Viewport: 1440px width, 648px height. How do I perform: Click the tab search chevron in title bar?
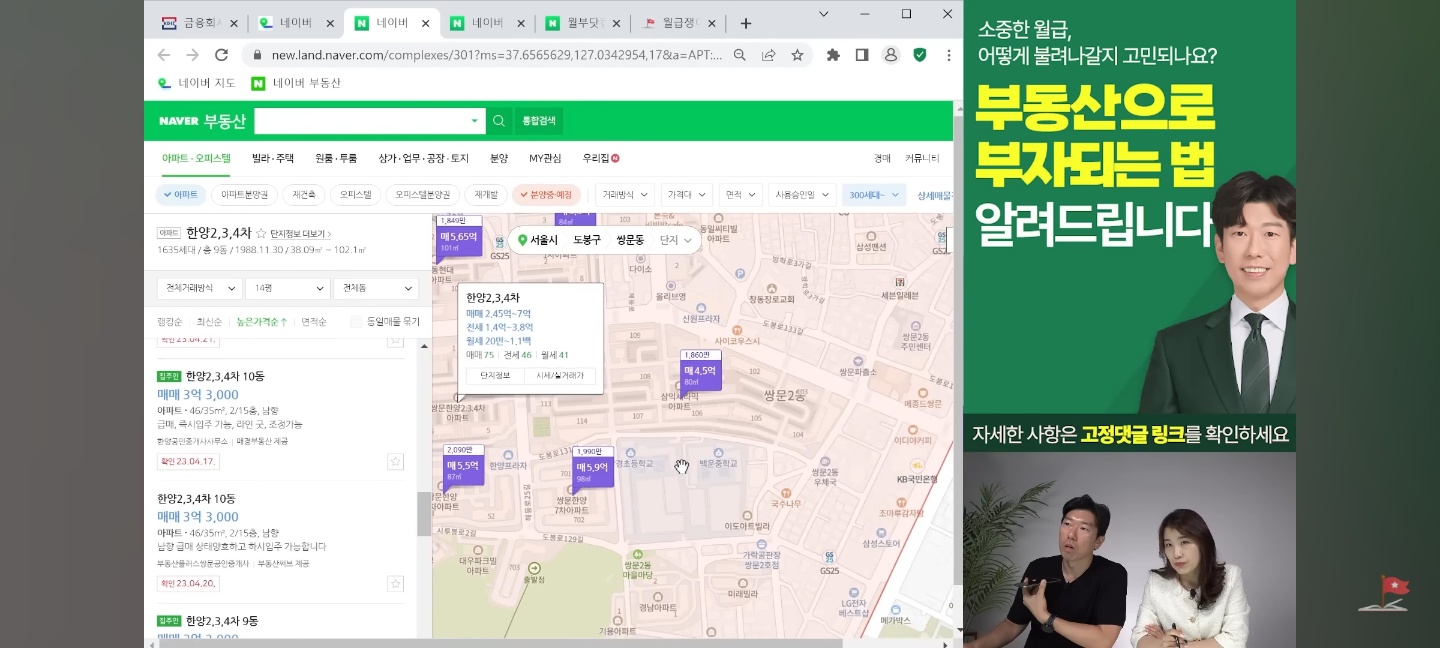824,14
